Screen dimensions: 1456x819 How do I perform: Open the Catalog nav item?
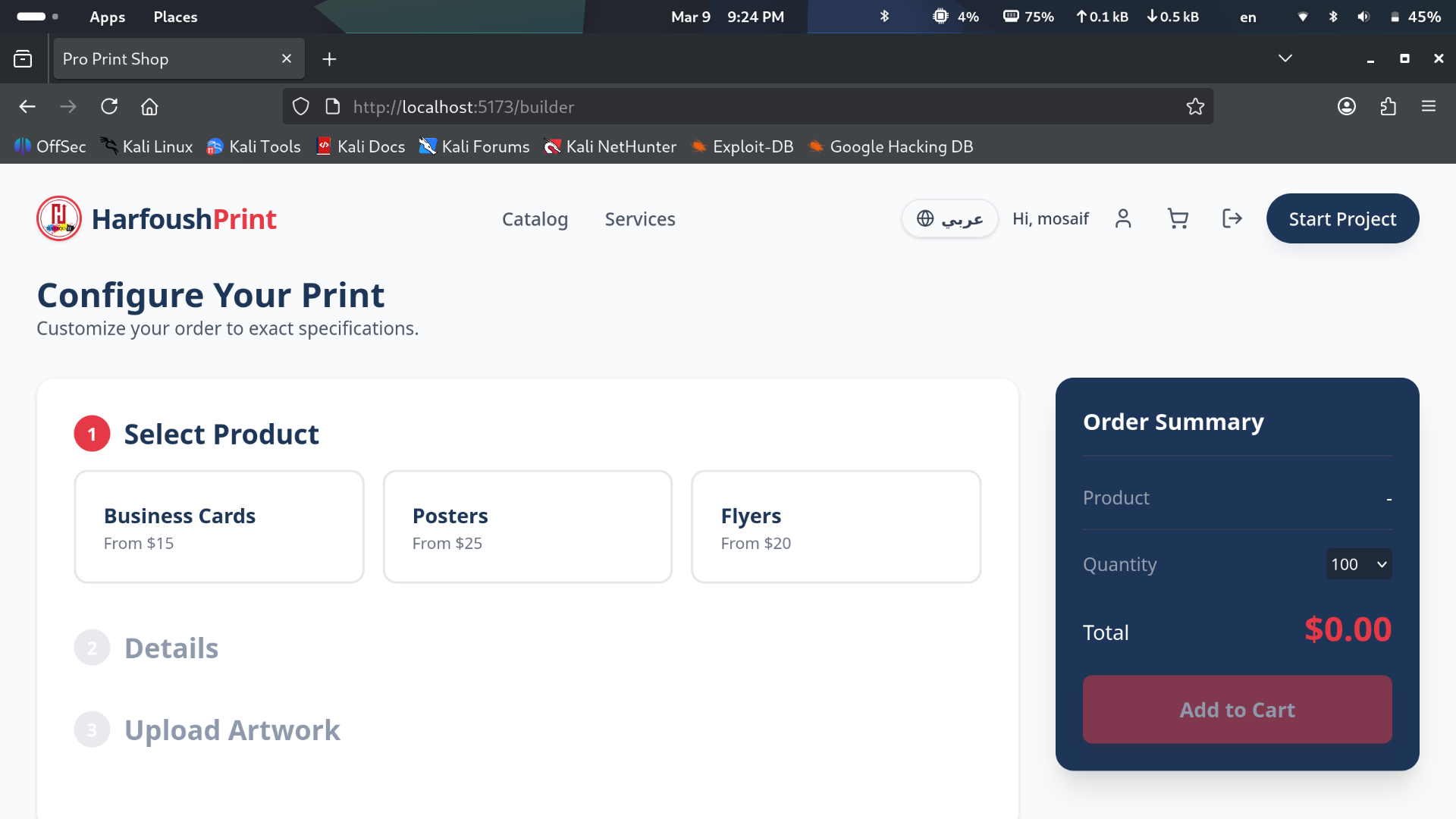[535, 219]
